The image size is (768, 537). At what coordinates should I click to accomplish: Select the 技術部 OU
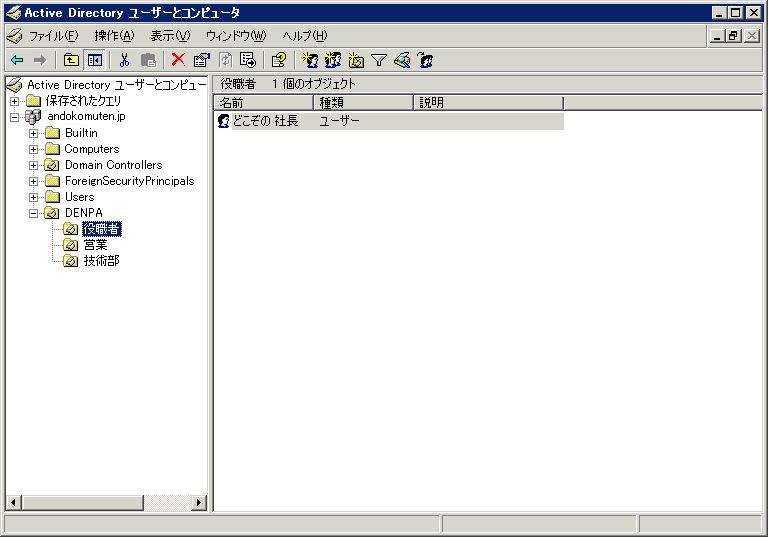[x=101, y=261]
